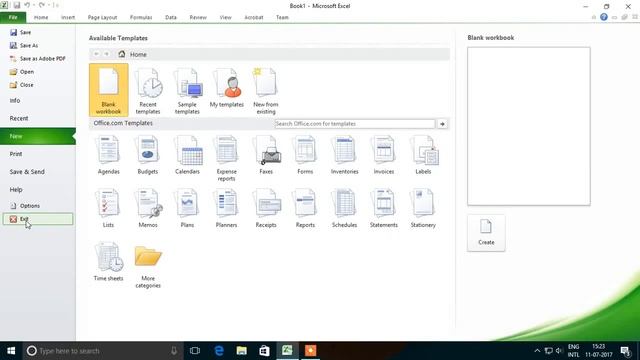Open the Time sheets category
The height and width of the screenshot is (360, 640).
(109, 261)
